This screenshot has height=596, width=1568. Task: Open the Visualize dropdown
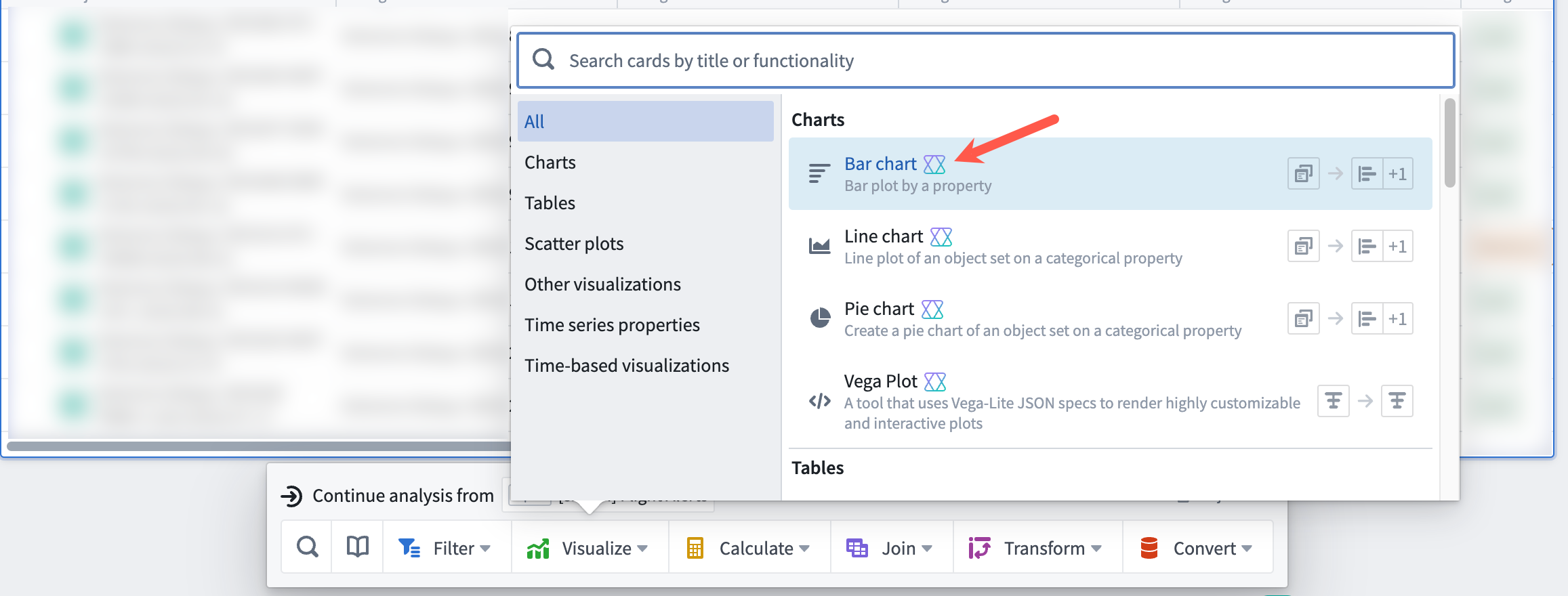590,547
